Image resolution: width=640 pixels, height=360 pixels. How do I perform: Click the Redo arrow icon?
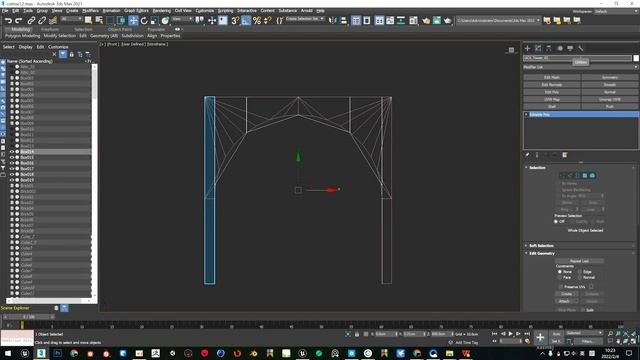[x=19, y=20]
